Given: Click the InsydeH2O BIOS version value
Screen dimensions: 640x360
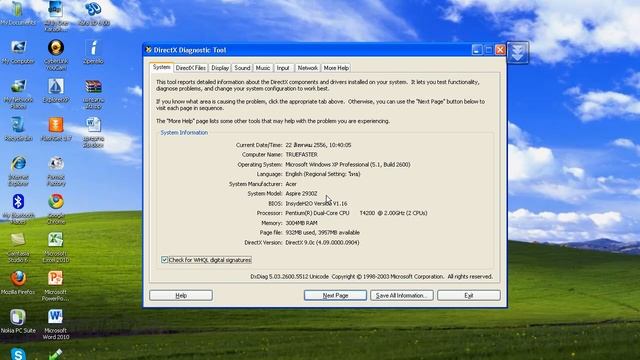Looking at the screenshot, I should (316, 203).
